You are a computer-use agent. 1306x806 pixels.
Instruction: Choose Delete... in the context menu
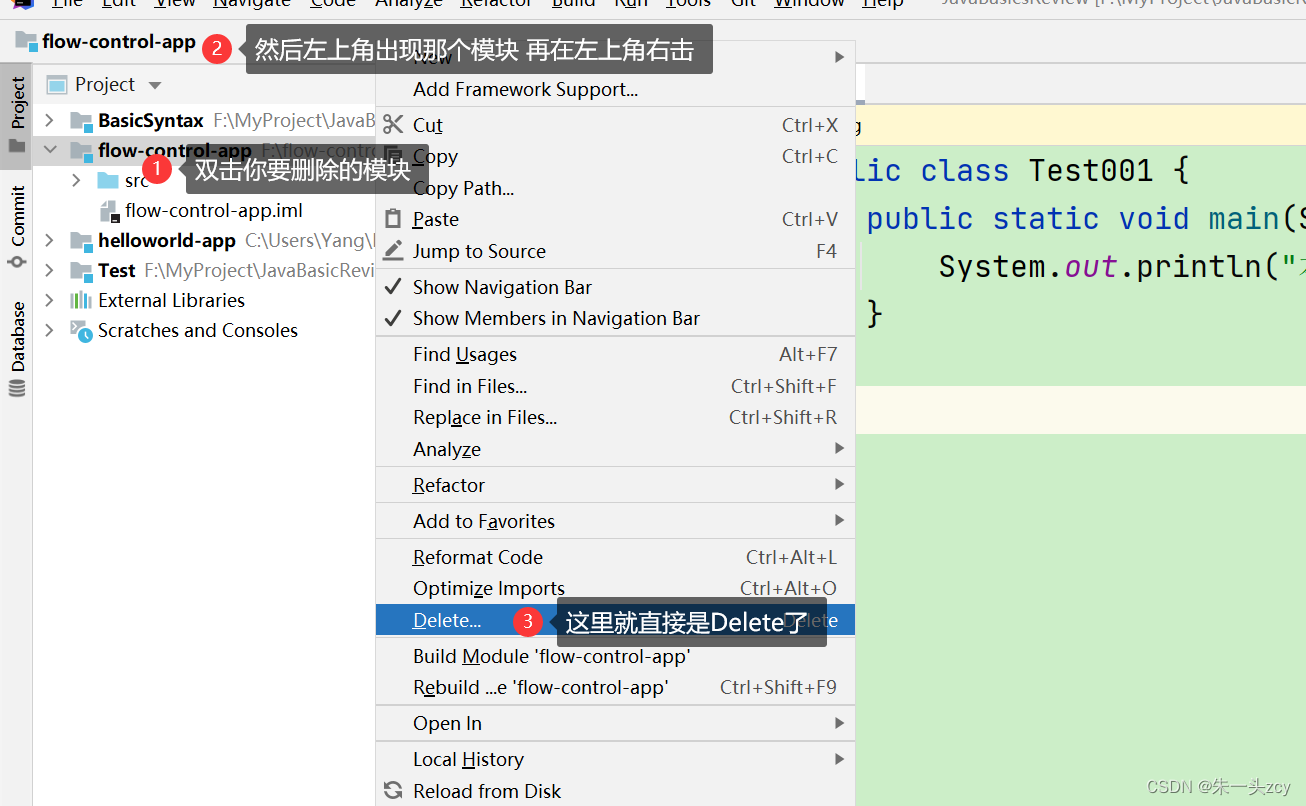point(615,620)
